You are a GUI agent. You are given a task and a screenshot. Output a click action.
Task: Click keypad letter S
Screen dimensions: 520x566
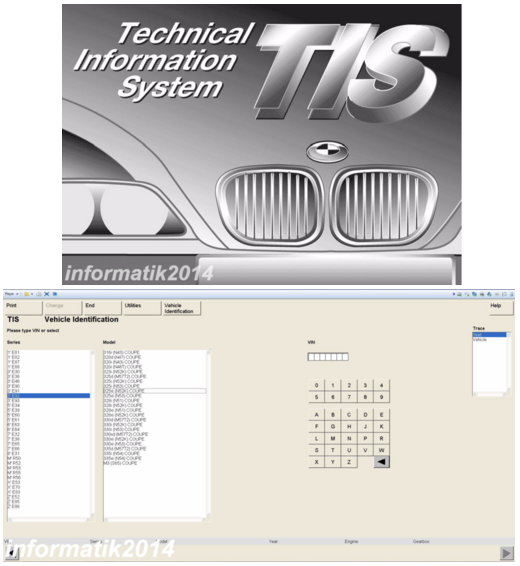point(316,450)
